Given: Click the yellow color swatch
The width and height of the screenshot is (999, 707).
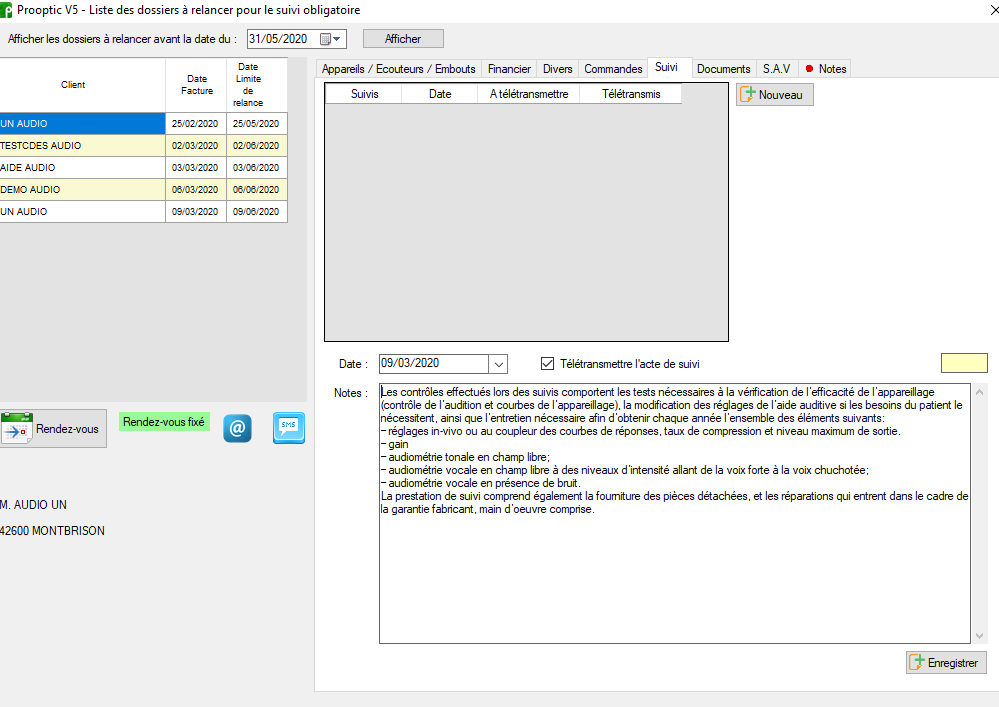Looking at the screenshot, I should (964, 363).
